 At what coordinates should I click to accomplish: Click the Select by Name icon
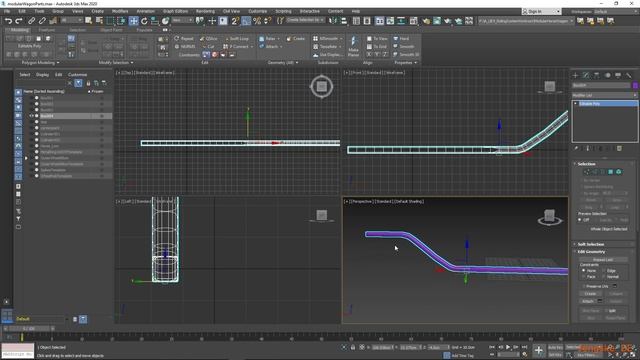(x=99, y=21)
